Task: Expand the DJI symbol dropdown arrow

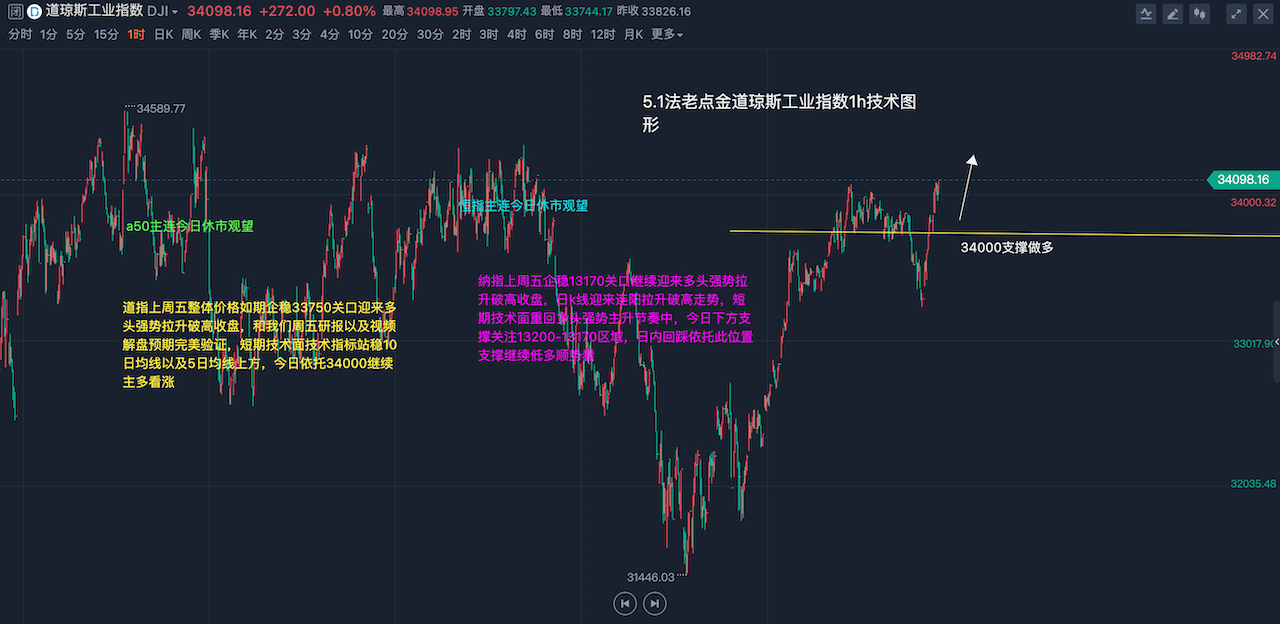Action: [x=175, y=12]
